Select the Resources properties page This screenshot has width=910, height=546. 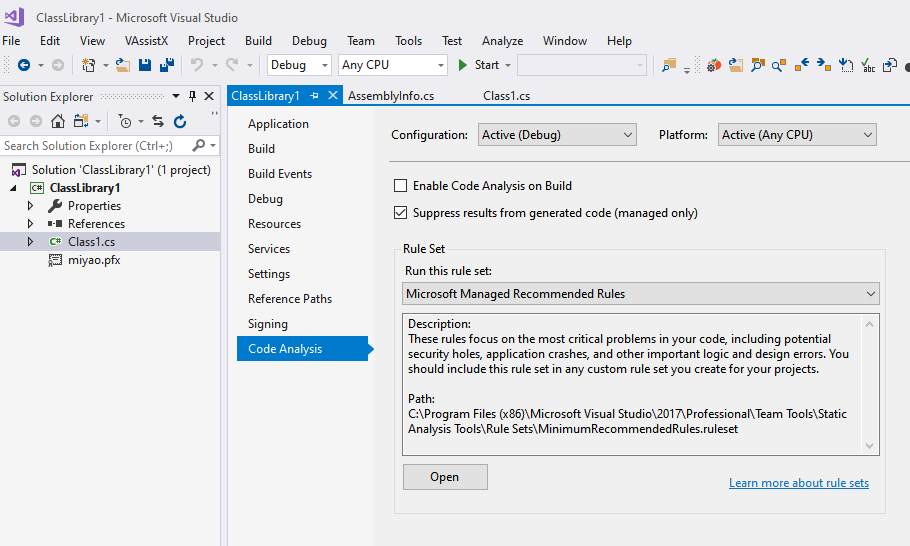click(x=274, y=223)
